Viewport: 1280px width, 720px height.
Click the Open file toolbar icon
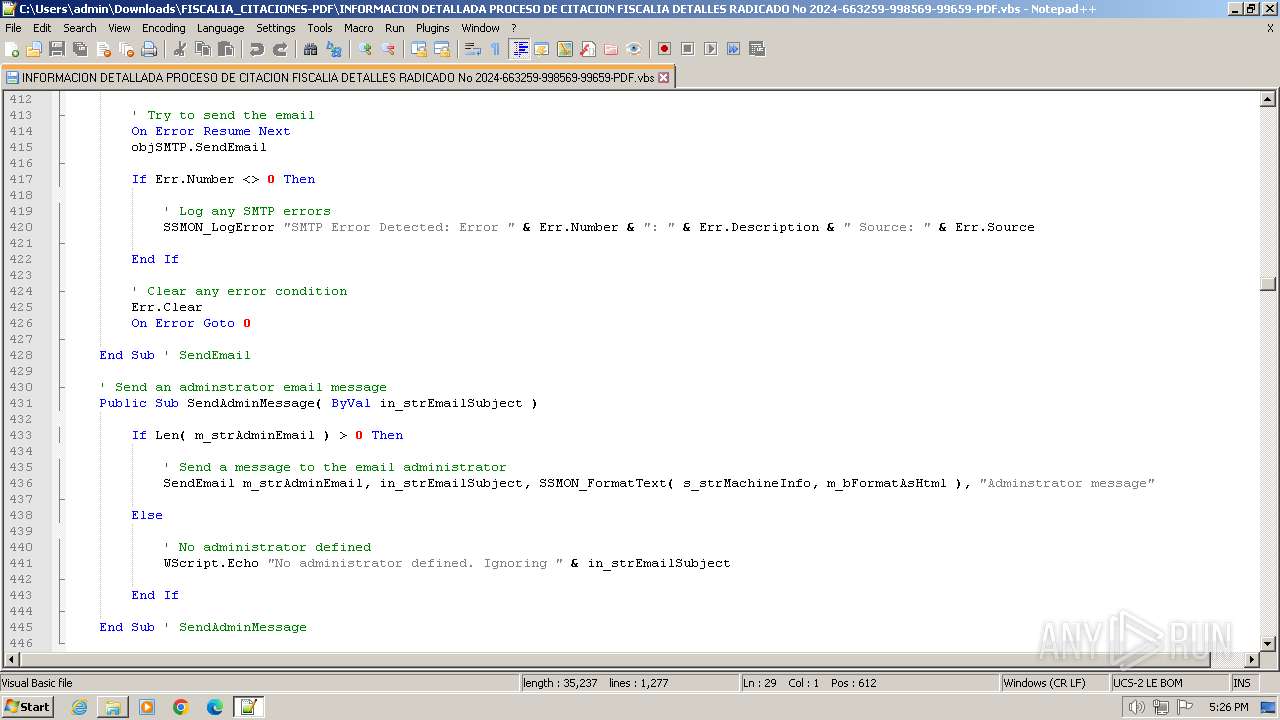tap(34, 49)
